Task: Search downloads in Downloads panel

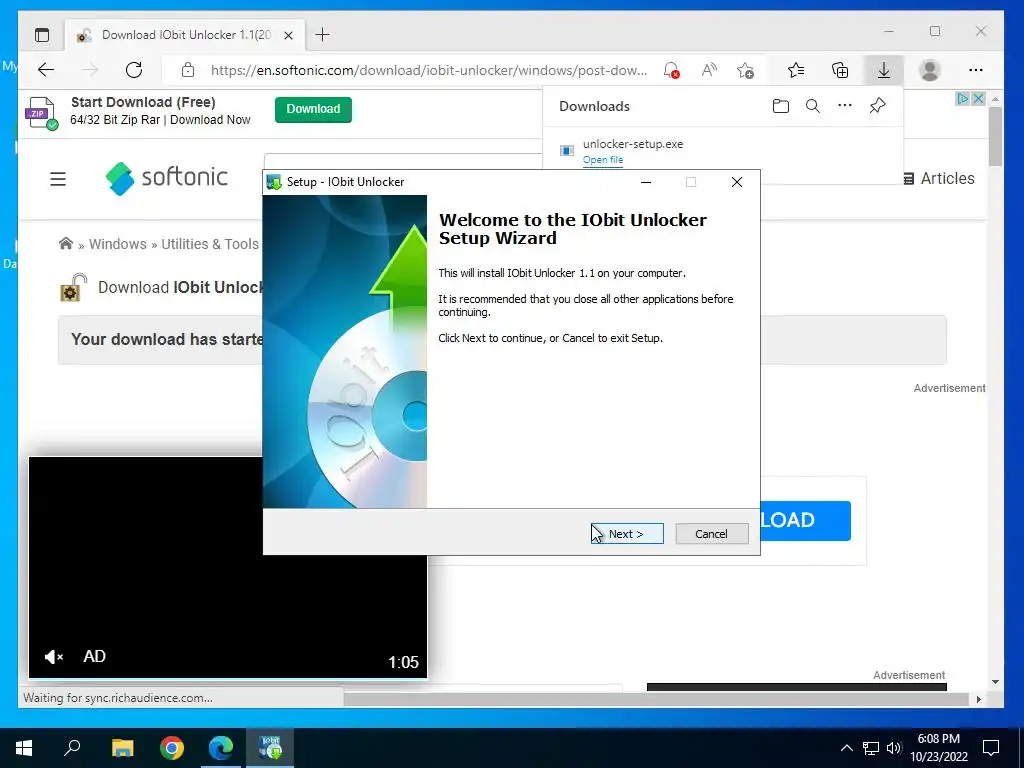Action: (812, 106)
